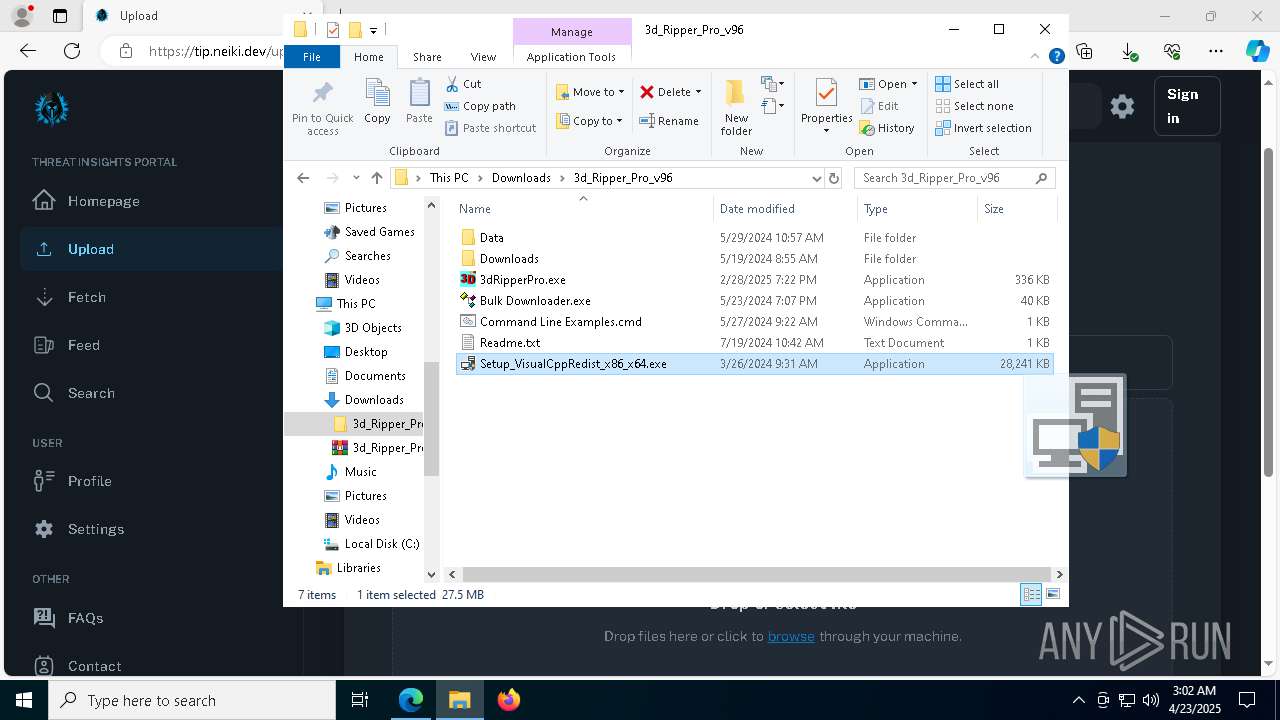Expand Delete options dropdown
The width and height of the screenshot is (1280, 720).
coord(698,92)
